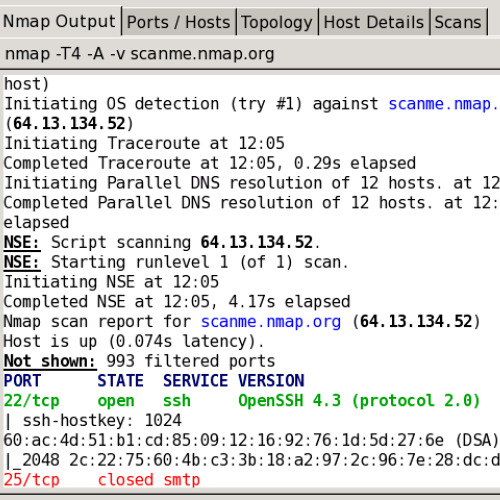Click the 'closed' state for smtp
Screen dimensions: 500x500
point(125,480)
